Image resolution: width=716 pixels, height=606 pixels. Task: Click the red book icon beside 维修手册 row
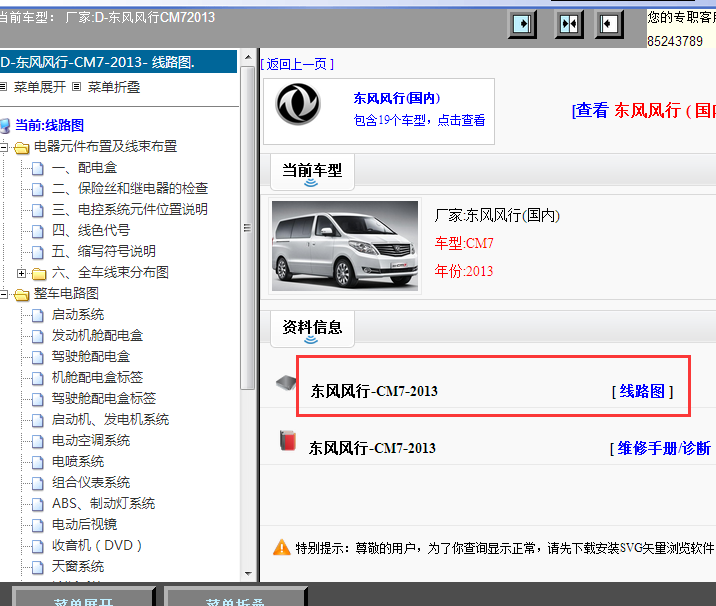pos(288,441)
